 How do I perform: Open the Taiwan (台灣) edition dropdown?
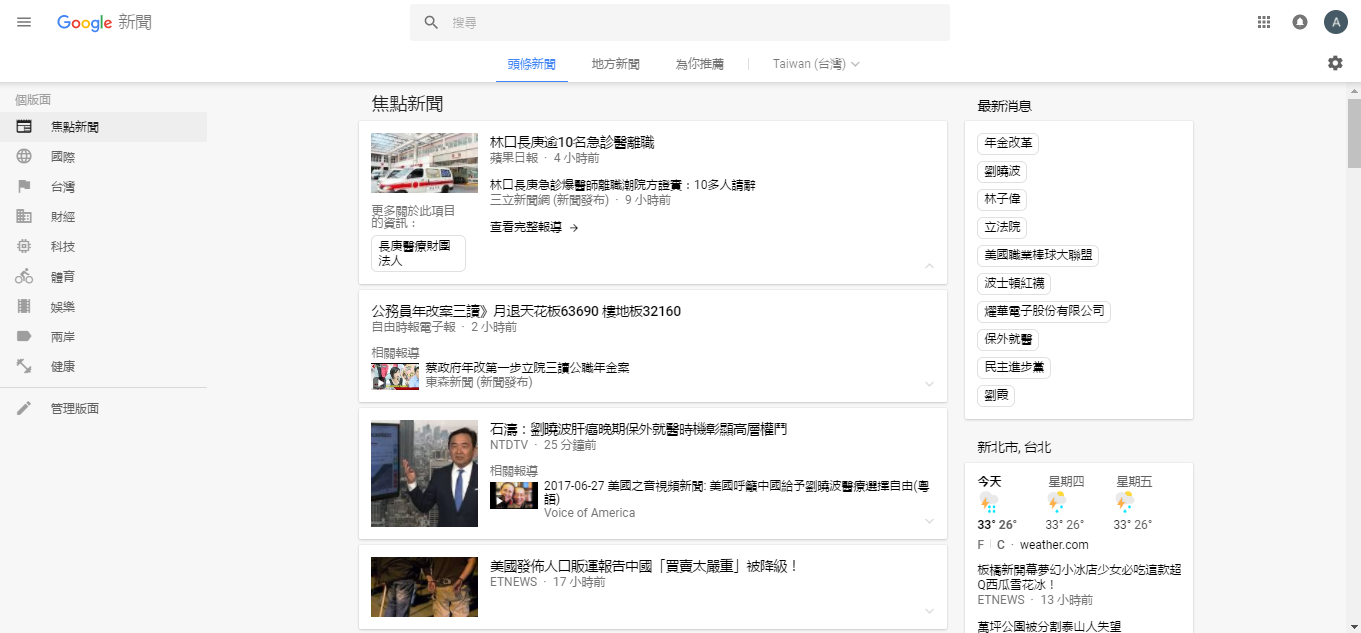pos(816,64)
